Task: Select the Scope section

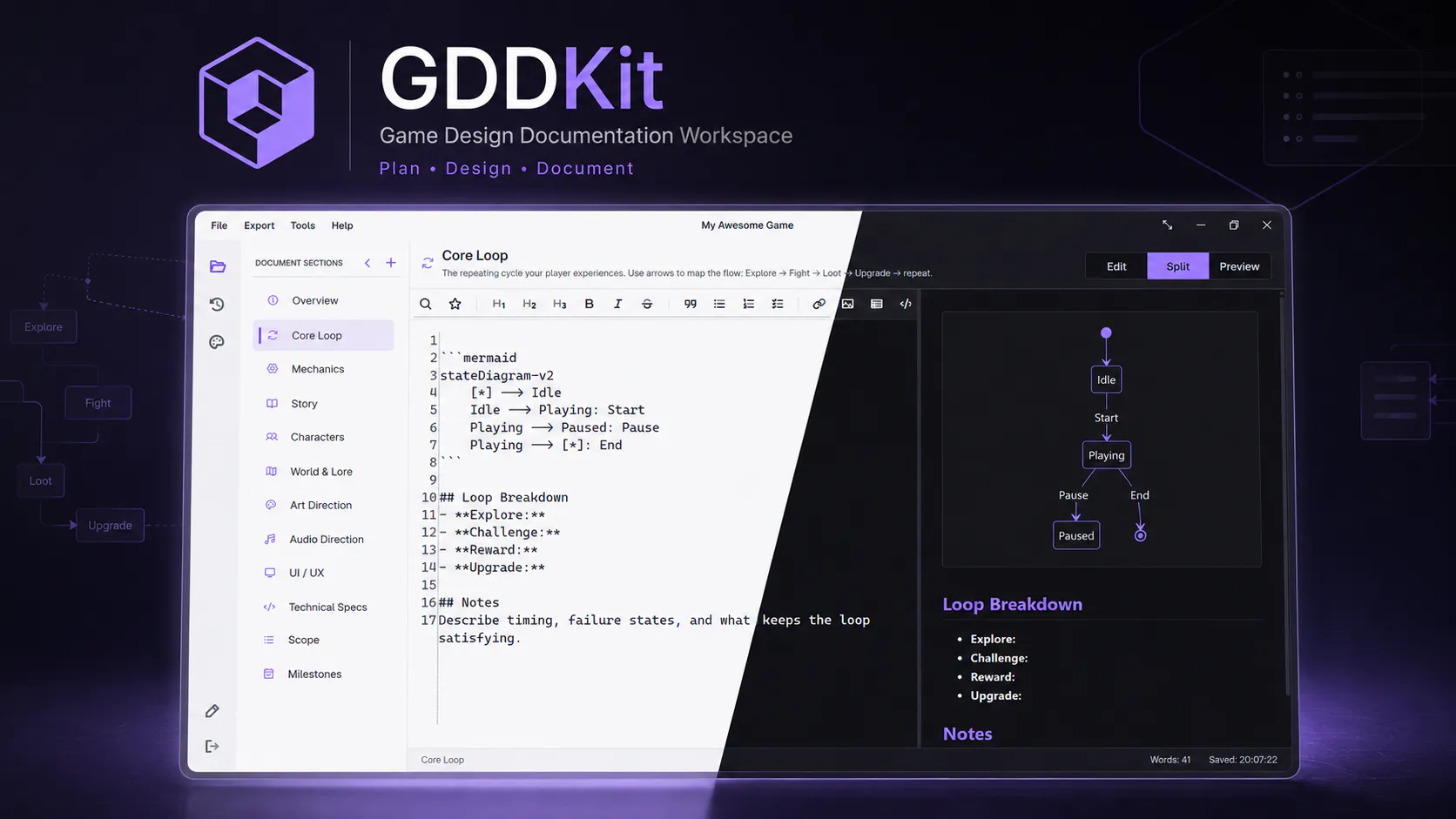Action: [x=323, y=640]
